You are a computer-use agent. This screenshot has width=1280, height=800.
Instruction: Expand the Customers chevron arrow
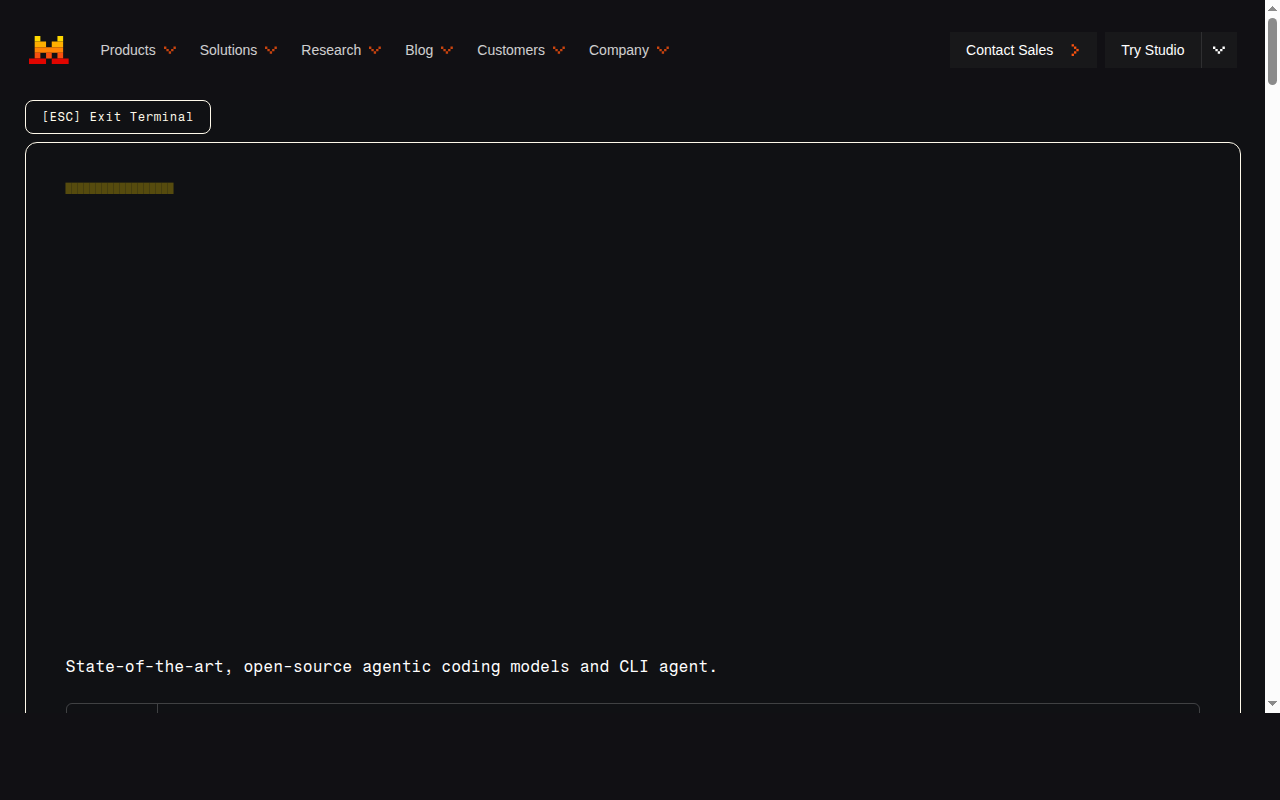pyautogui.click(x=559, y=50)
